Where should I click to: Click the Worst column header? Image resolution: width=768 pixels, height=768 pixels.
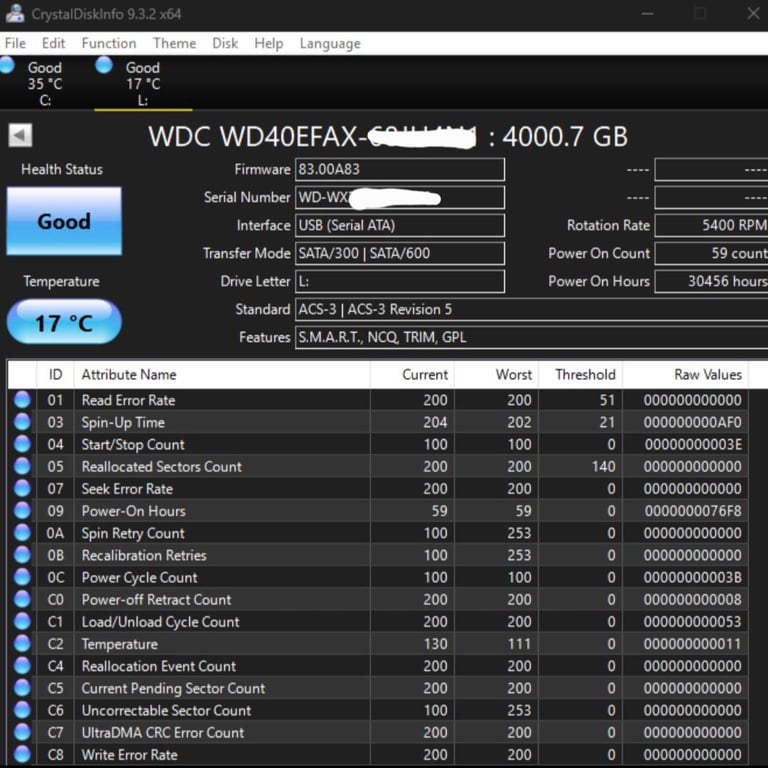tap(497, 375)
